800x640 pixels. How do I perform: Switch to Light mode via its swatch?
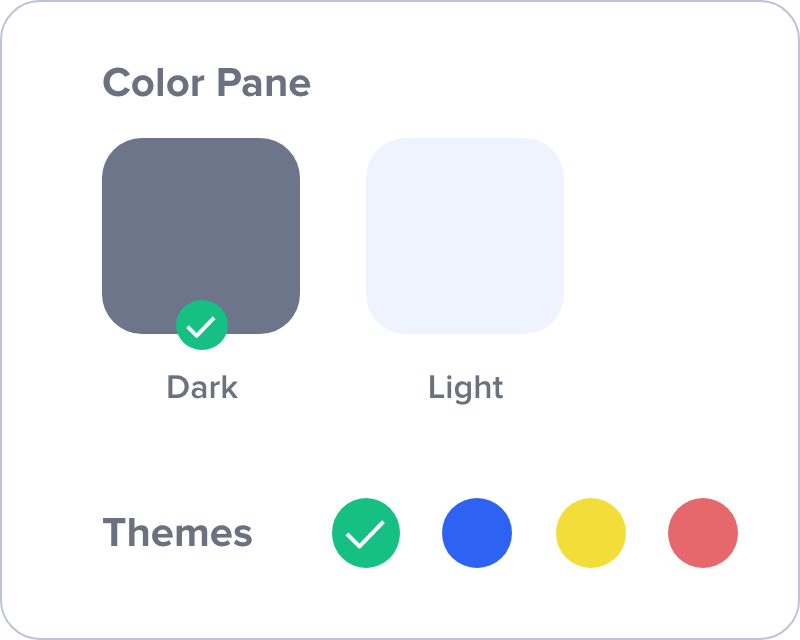(x=465, y=235)
